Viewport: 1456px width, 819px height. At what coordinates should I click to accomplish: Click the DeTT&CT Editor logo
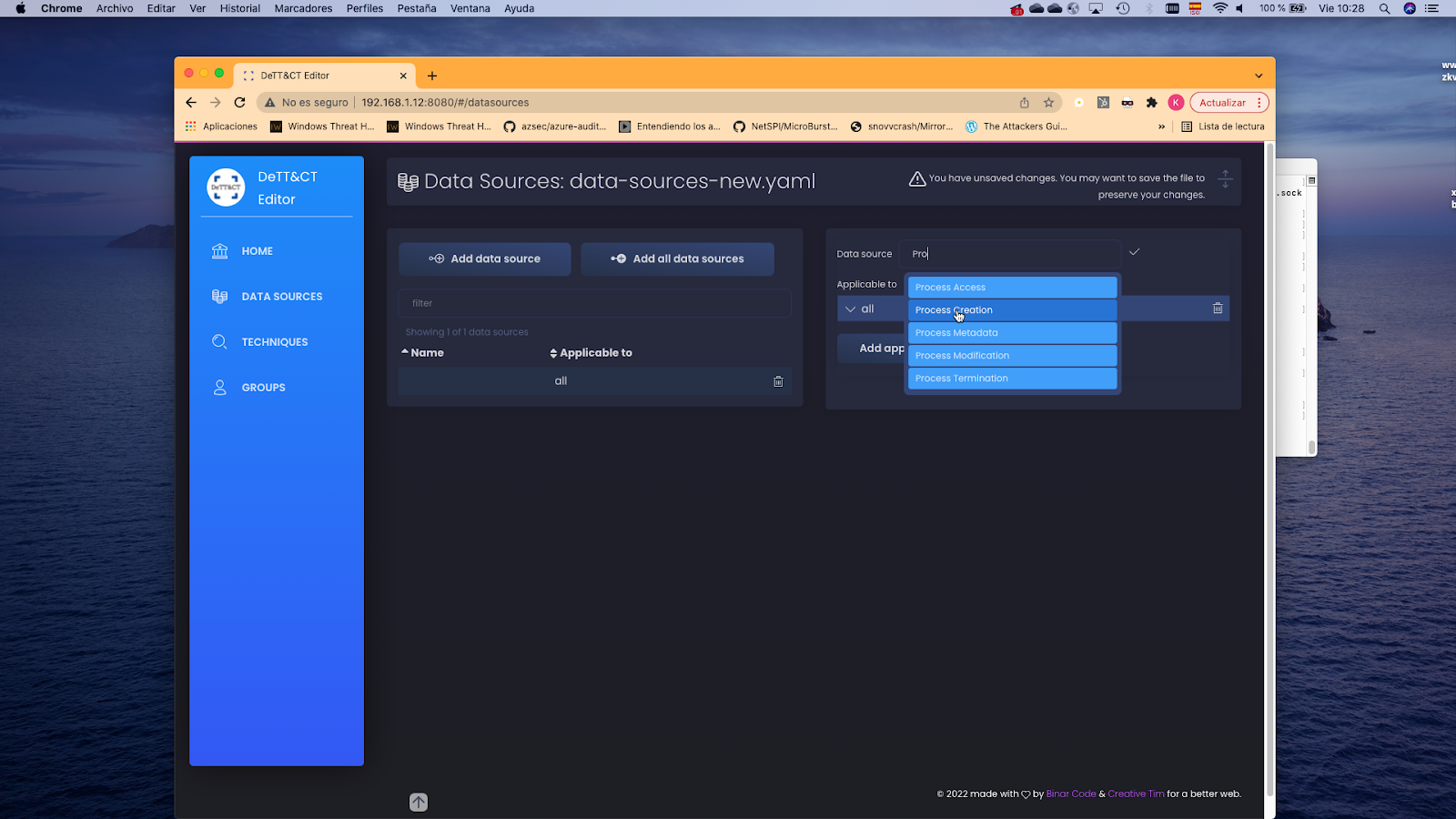pyautogui.click(x=226, y=187)
